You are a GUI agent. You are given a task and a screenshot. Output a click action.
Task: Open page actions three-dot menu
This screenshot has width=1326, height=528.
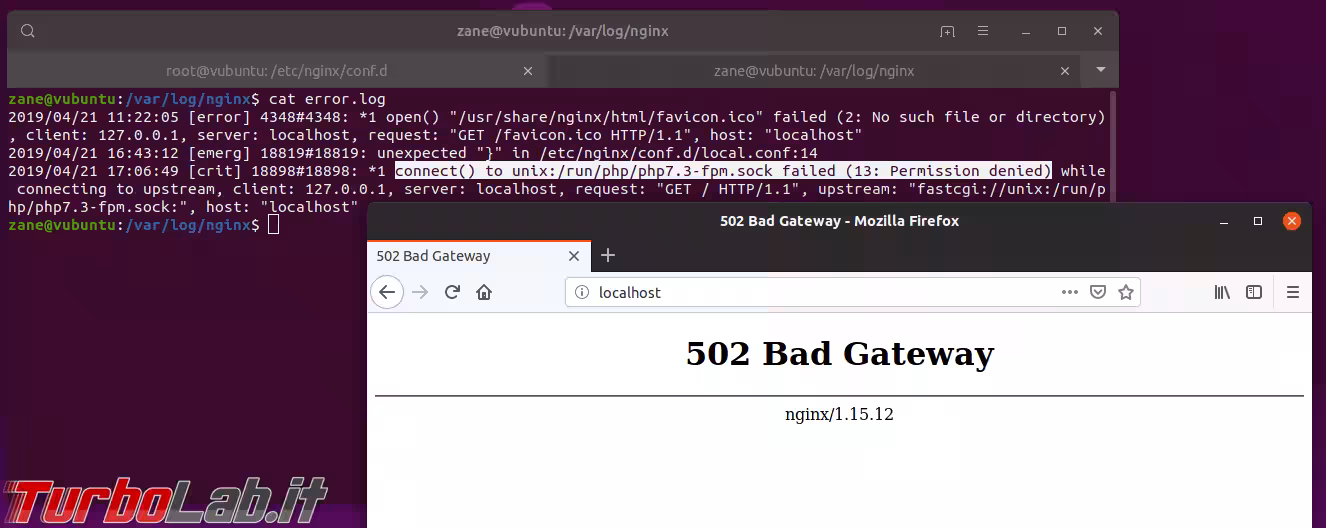pos(1070,292)
